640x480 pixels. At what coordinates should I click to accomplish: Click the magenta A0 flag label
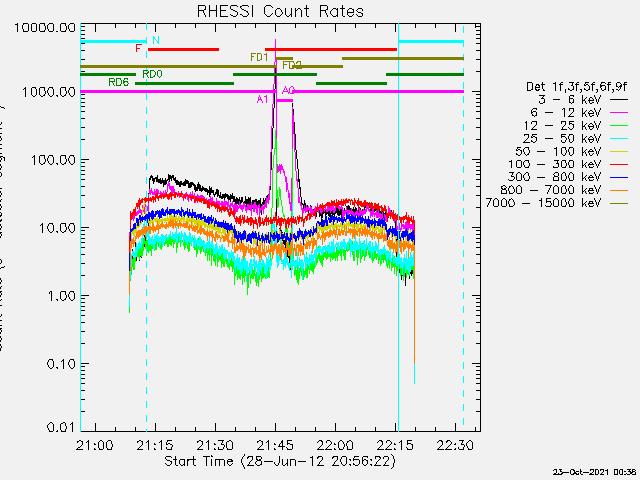(x=288, y=91)
